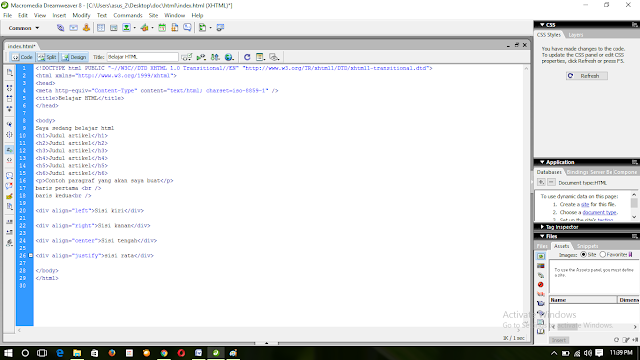Screen dimensions: 640x360
Task: Open the Modify menu
Action: coord(81,15)
